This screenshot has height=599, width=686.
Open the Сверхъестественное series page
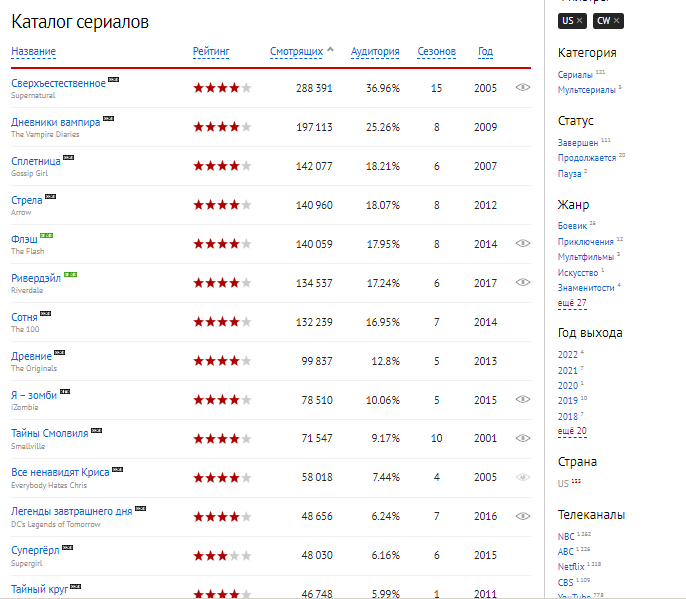(x=58, y=83)
